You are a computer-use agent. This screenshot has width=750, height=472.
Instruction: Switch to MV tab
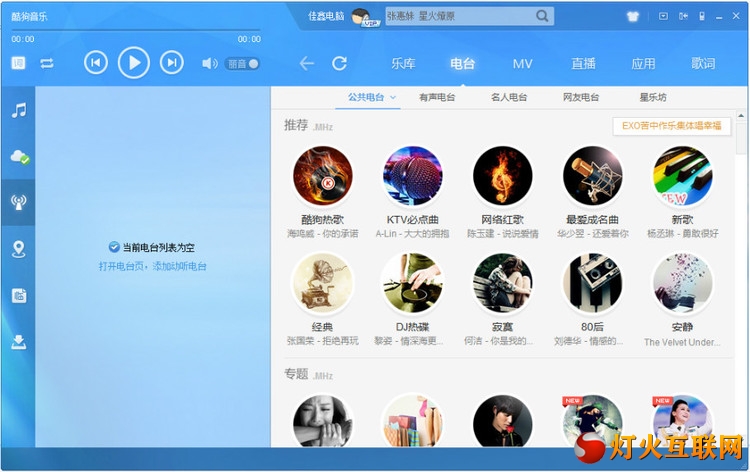coord(522,63)
